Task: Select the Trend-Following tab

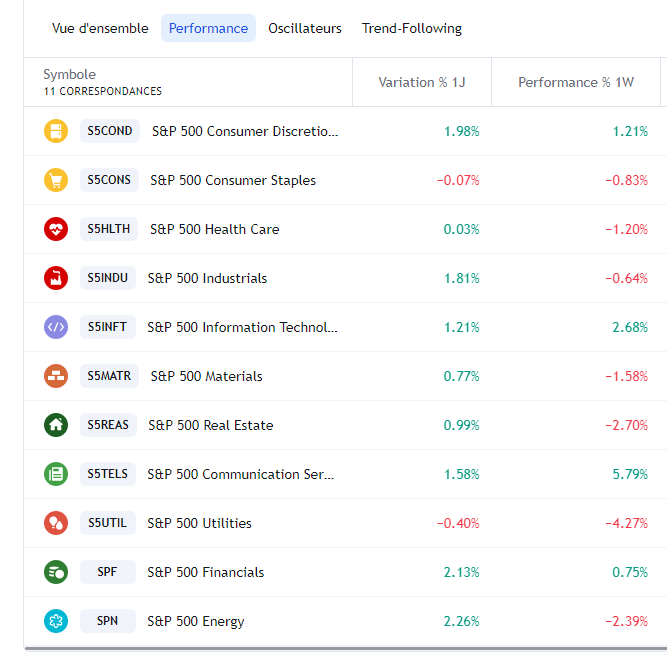Action: (x=412, y=28)
